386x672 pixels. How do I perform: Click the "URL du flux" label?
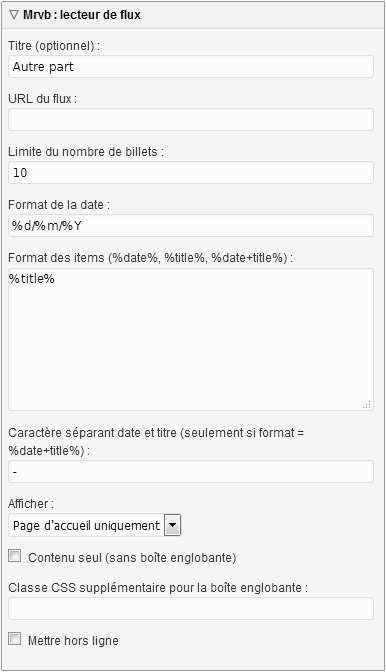point(42,99)
